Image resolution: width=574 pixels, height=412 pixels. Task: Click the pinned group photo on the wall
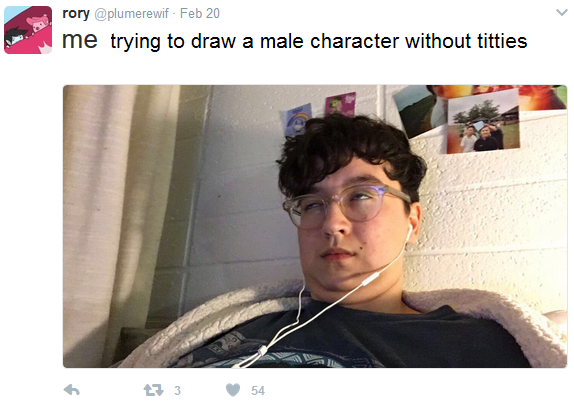483,121
